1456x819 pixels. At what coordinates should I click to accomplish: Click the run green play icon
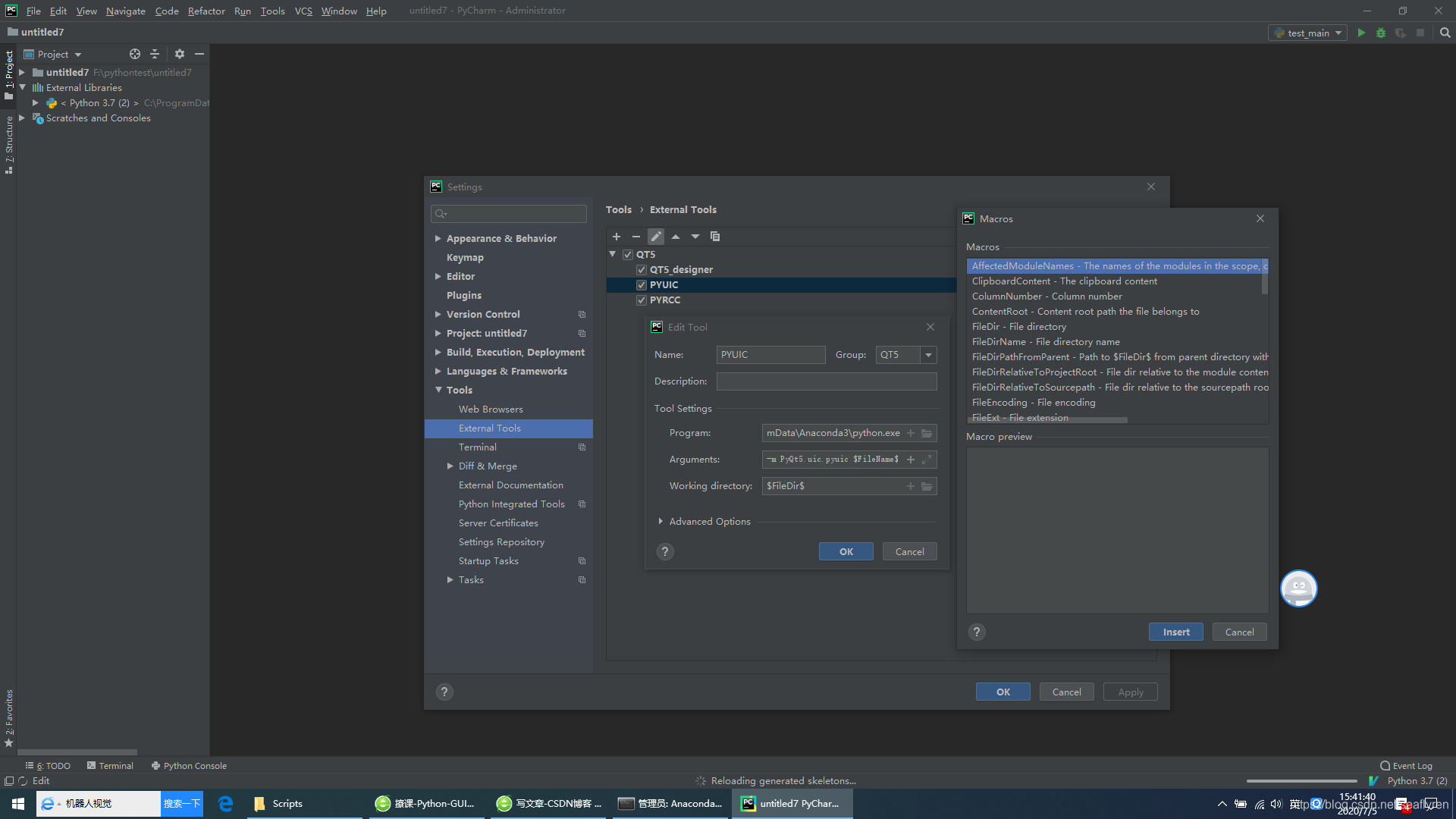[1361, 33]
